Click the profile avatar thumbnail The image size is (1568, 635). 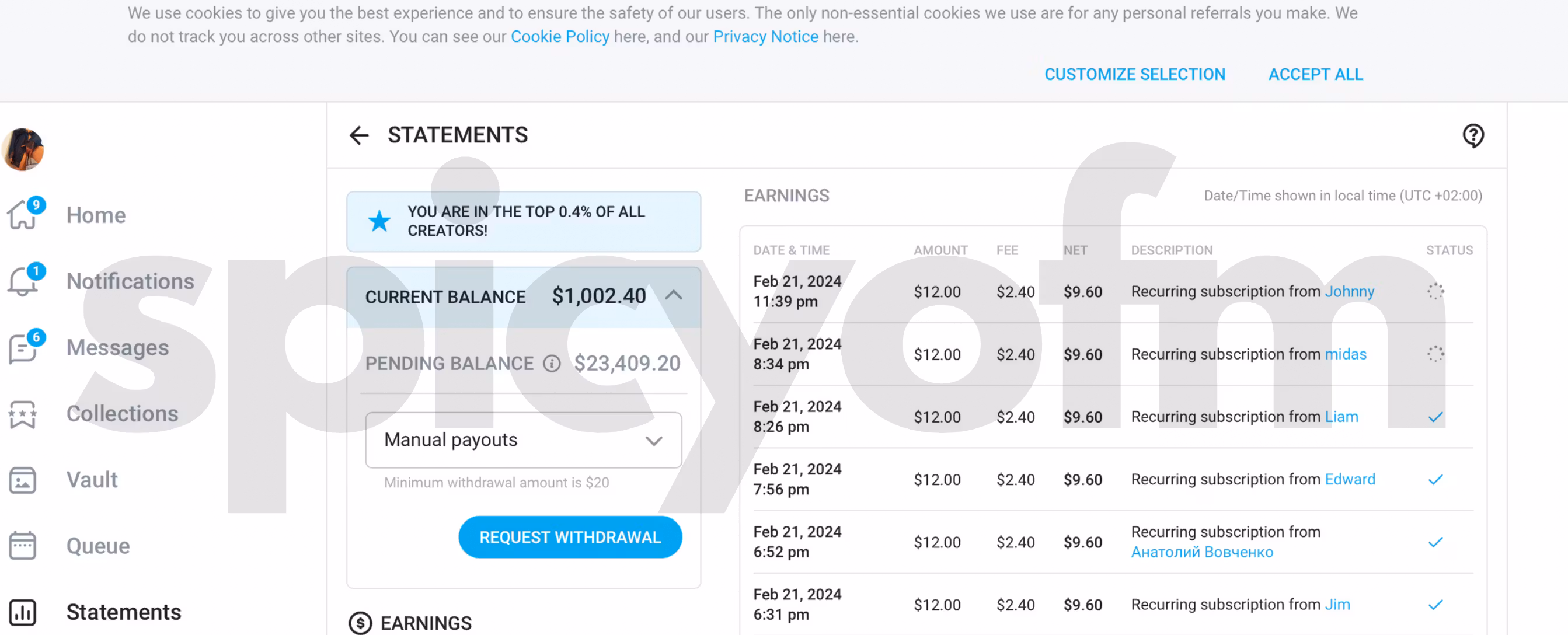click(23, 149)
